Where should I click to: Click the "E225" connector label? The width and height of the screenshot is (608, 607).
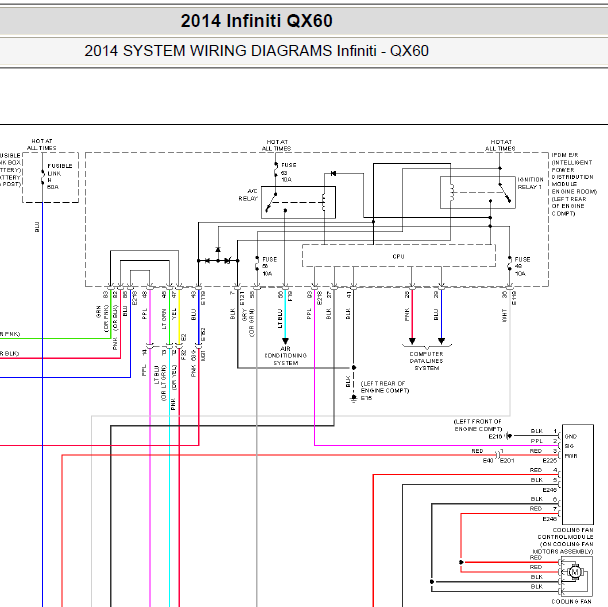(549, 461)
